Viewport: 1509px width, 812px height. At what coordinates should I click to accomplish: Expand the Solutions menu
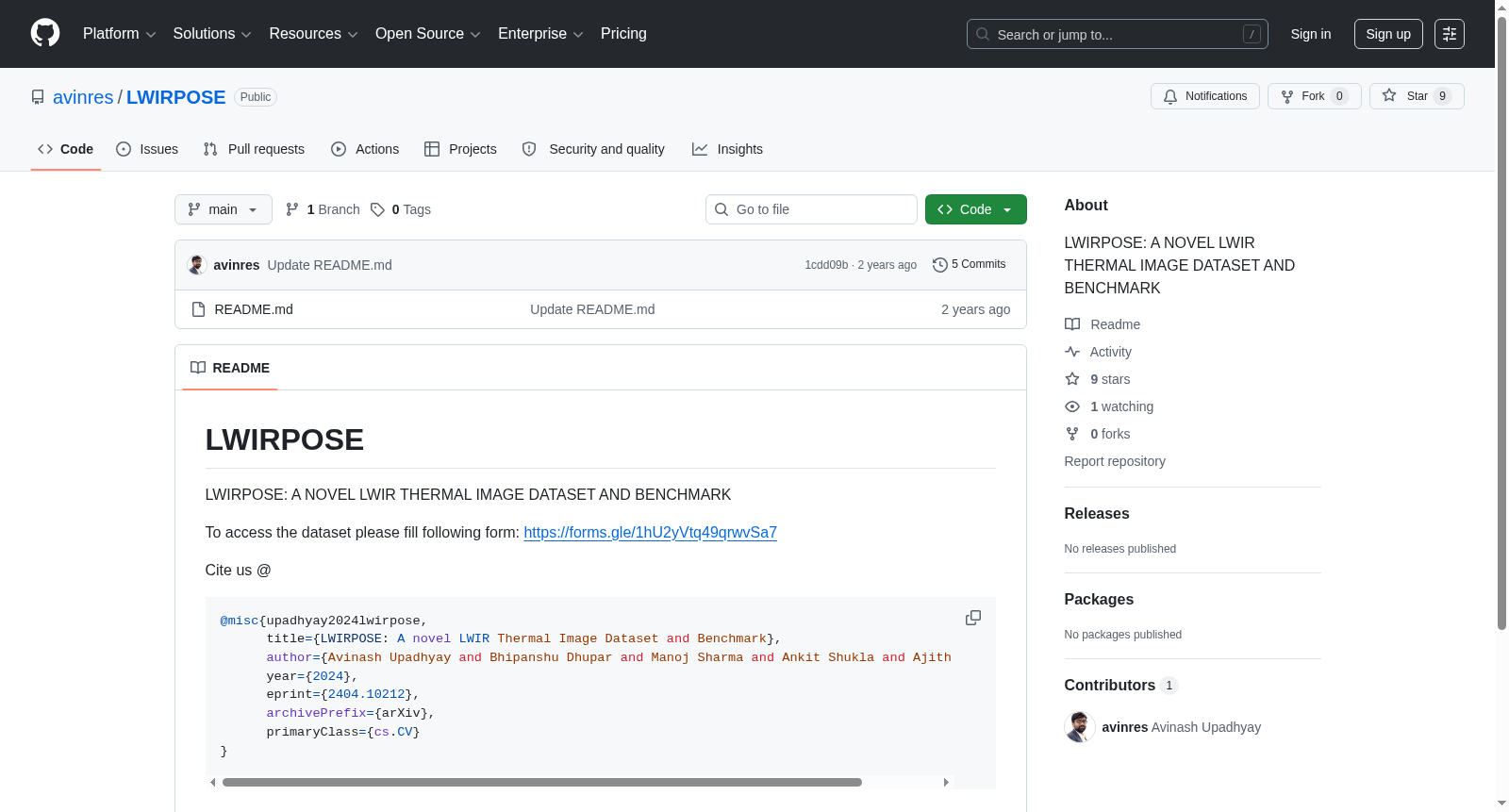point(212,34)
